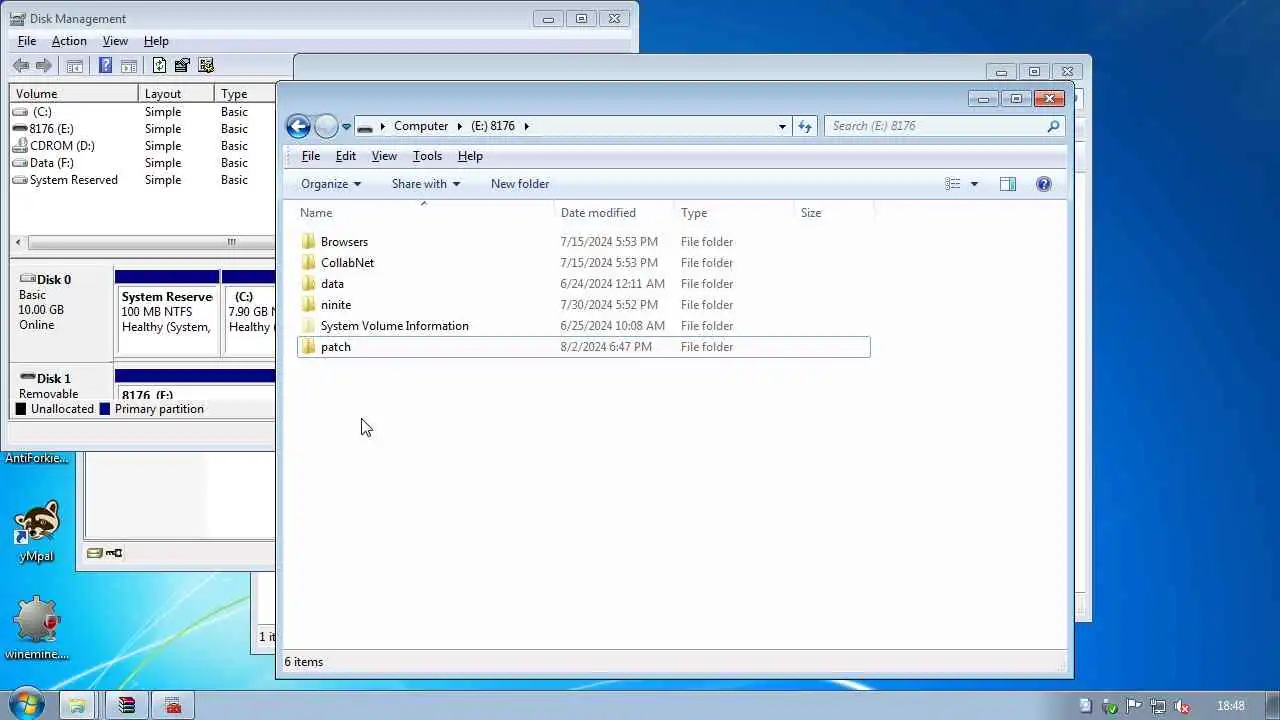Viewport: 1280px width, 720px height.
Task: Click Explorer's forward navigation arrow button
Action: [x=326, y=126]
